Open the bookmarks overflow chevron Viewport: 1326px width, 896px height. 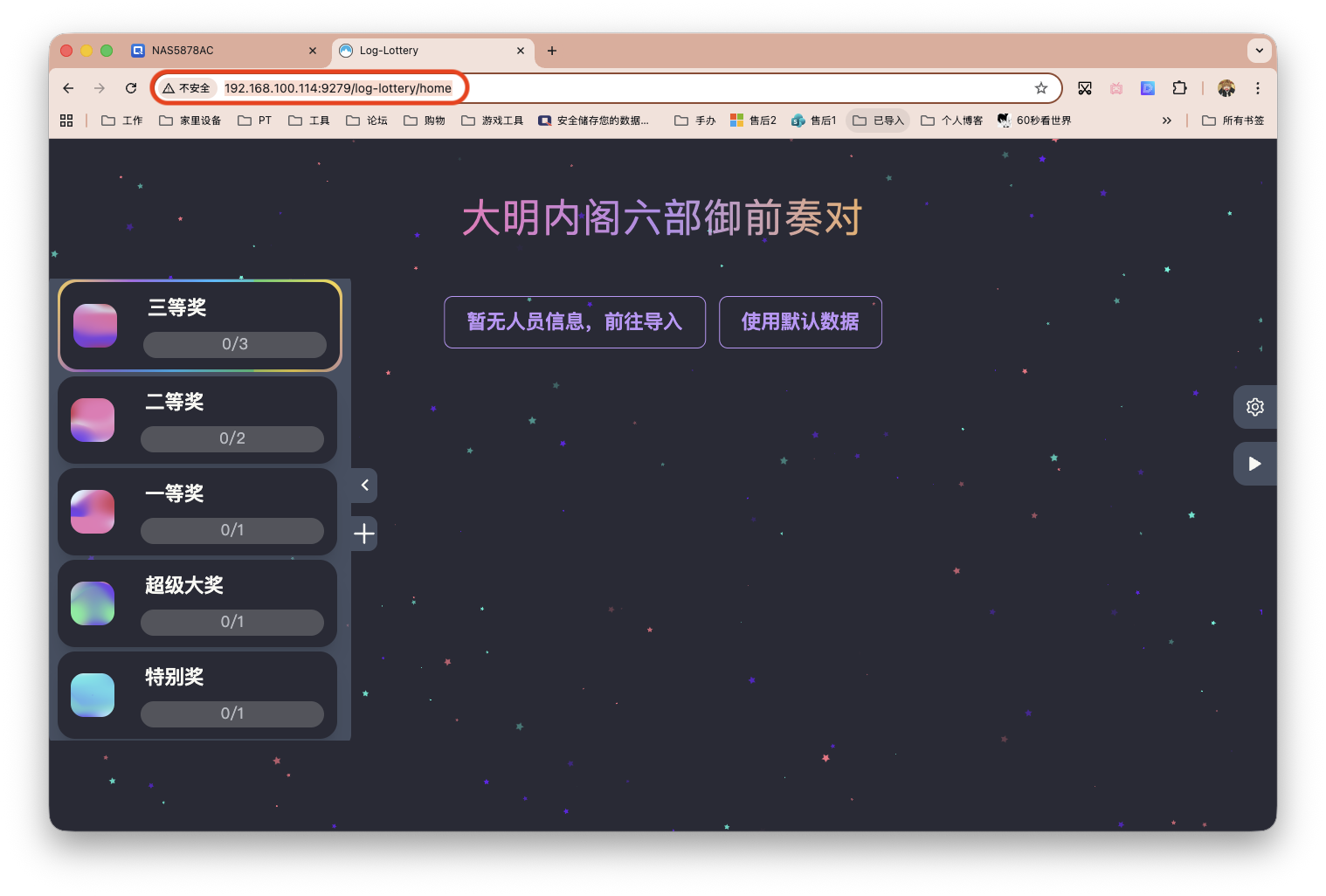tap(1167, 121)
